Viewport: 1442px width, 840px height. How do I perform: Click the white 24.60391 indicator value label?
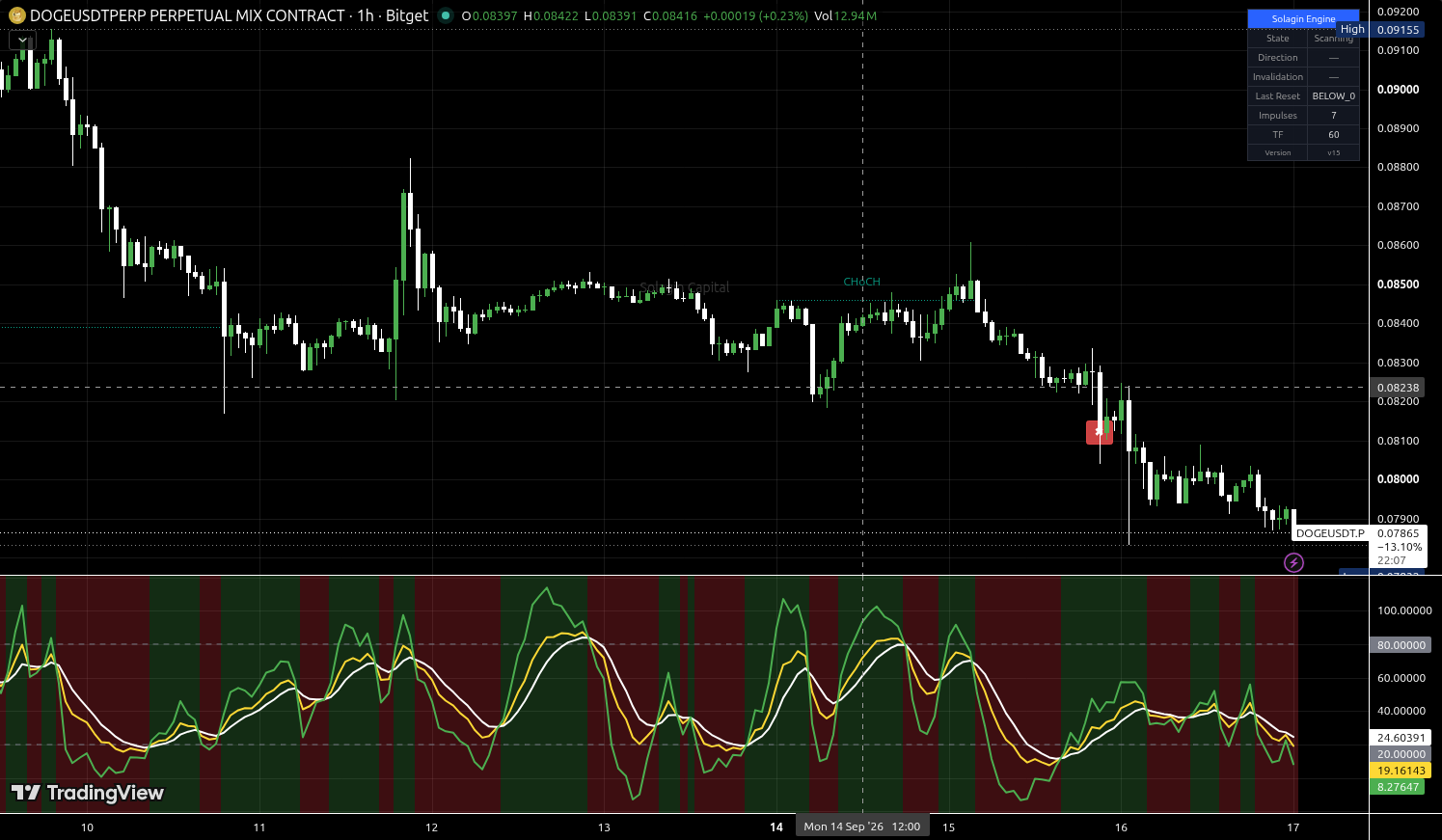[1401, 738]
